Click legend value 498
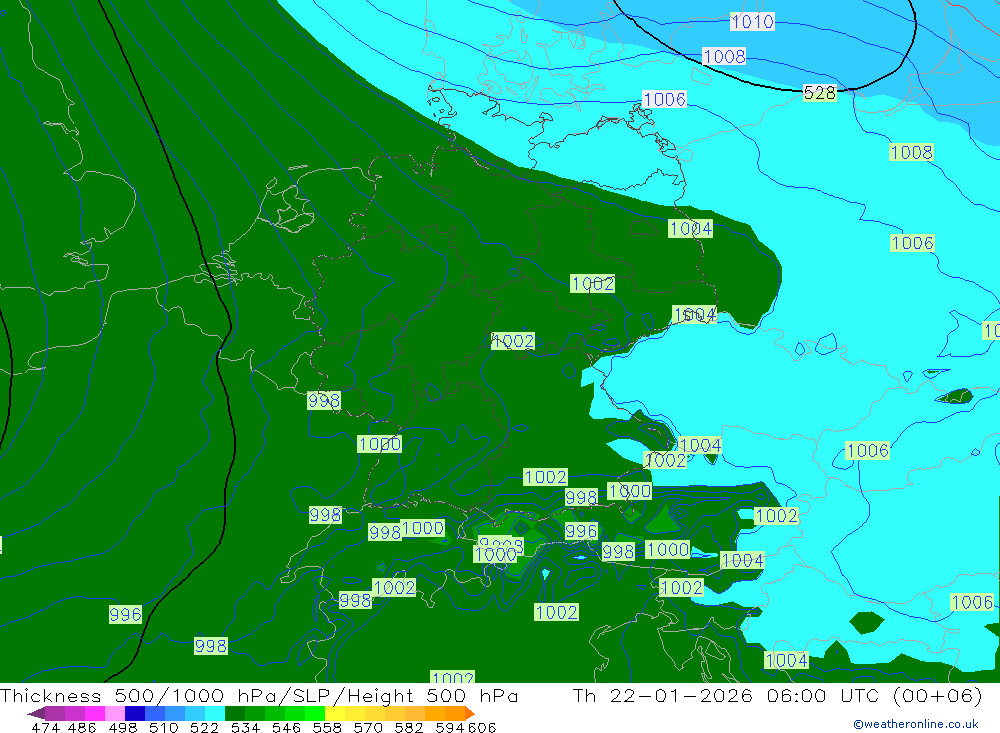 tap(123, 727)
